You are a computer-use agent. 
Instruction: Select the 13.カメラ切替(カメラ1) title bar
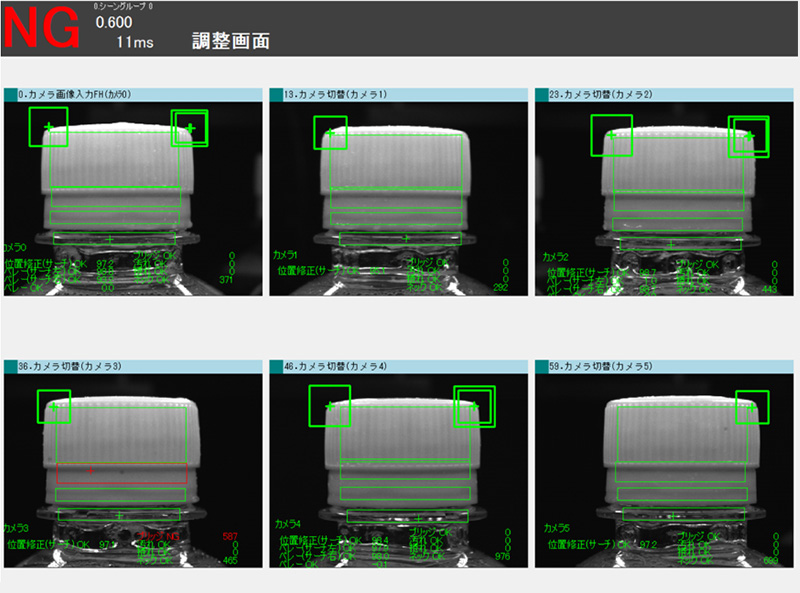tap(400, 94)
